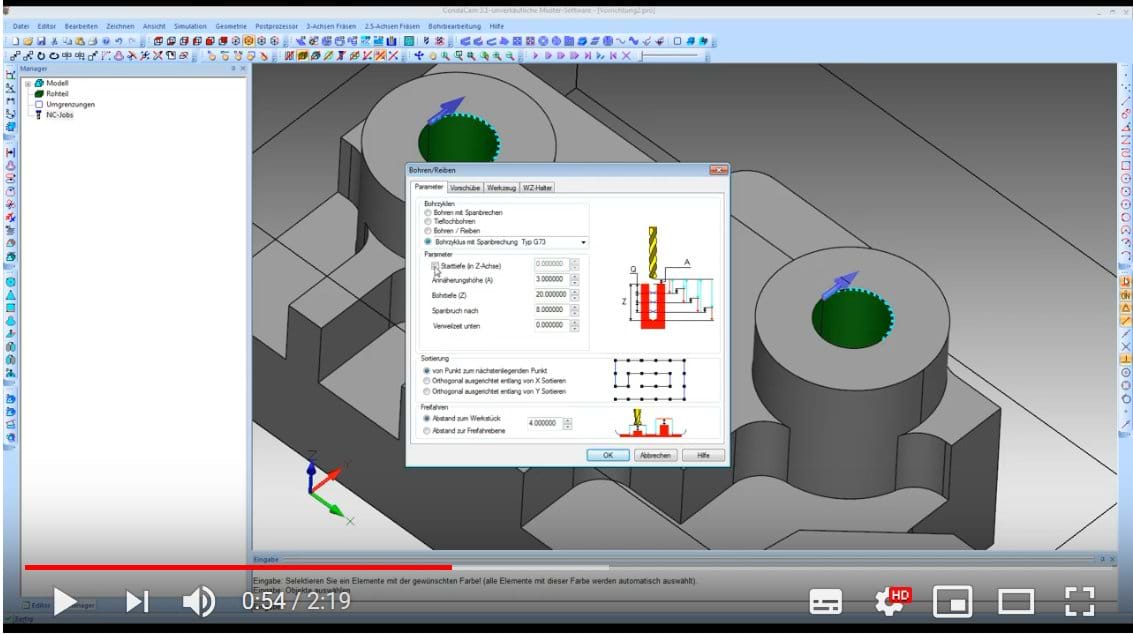Undo the last action in the toolbar

click(x=119, y=41)
